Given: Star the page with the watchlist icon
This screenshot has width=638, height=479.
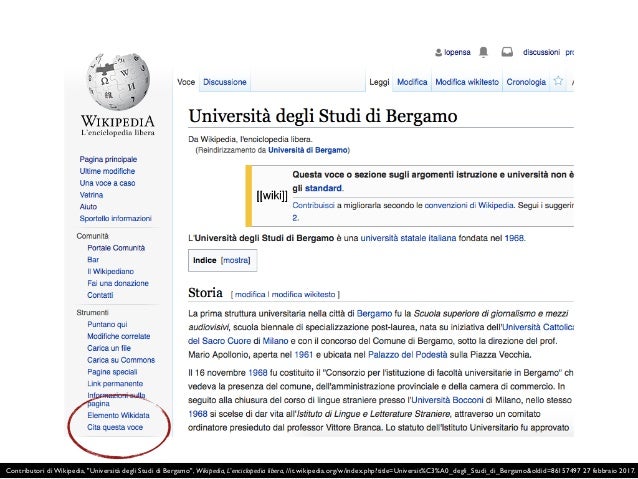Looking at the screenshot, I should pyautogui.click(x=558, y=81).
